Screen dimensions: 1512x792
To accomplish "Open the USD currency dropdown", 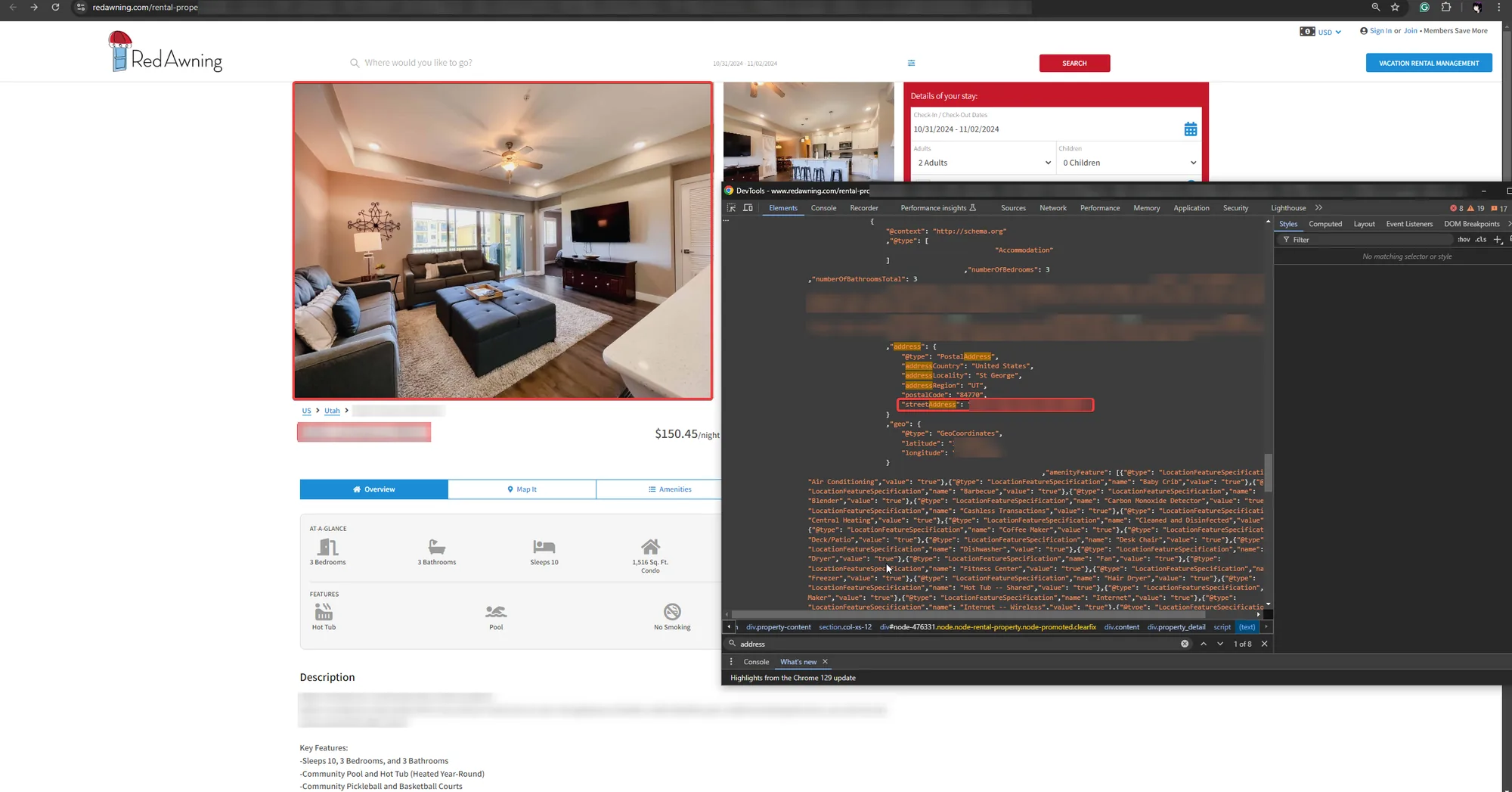I will [x=1321, y=32].
